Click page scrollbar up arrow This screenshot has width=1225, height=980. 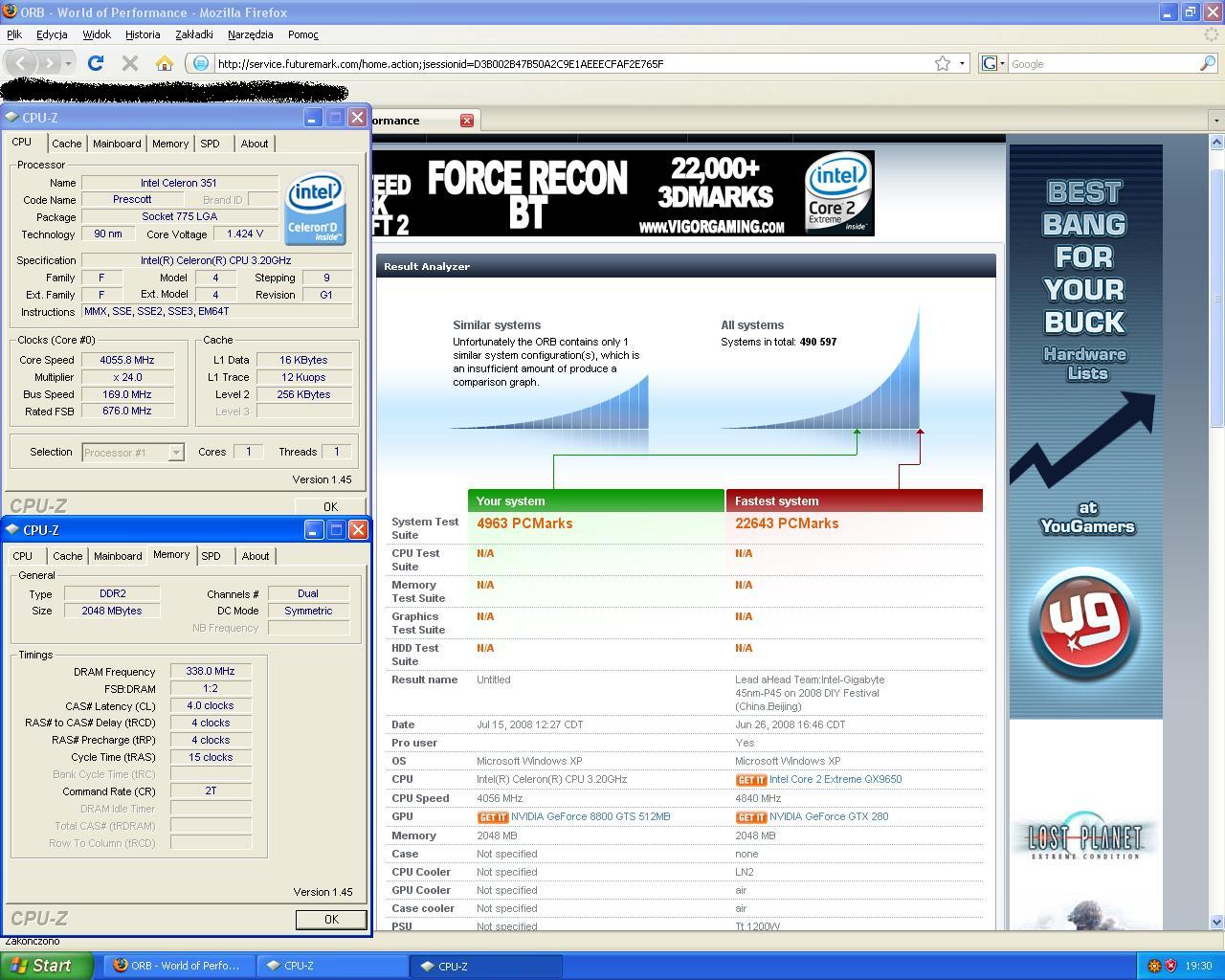[x=1216, y=142]
